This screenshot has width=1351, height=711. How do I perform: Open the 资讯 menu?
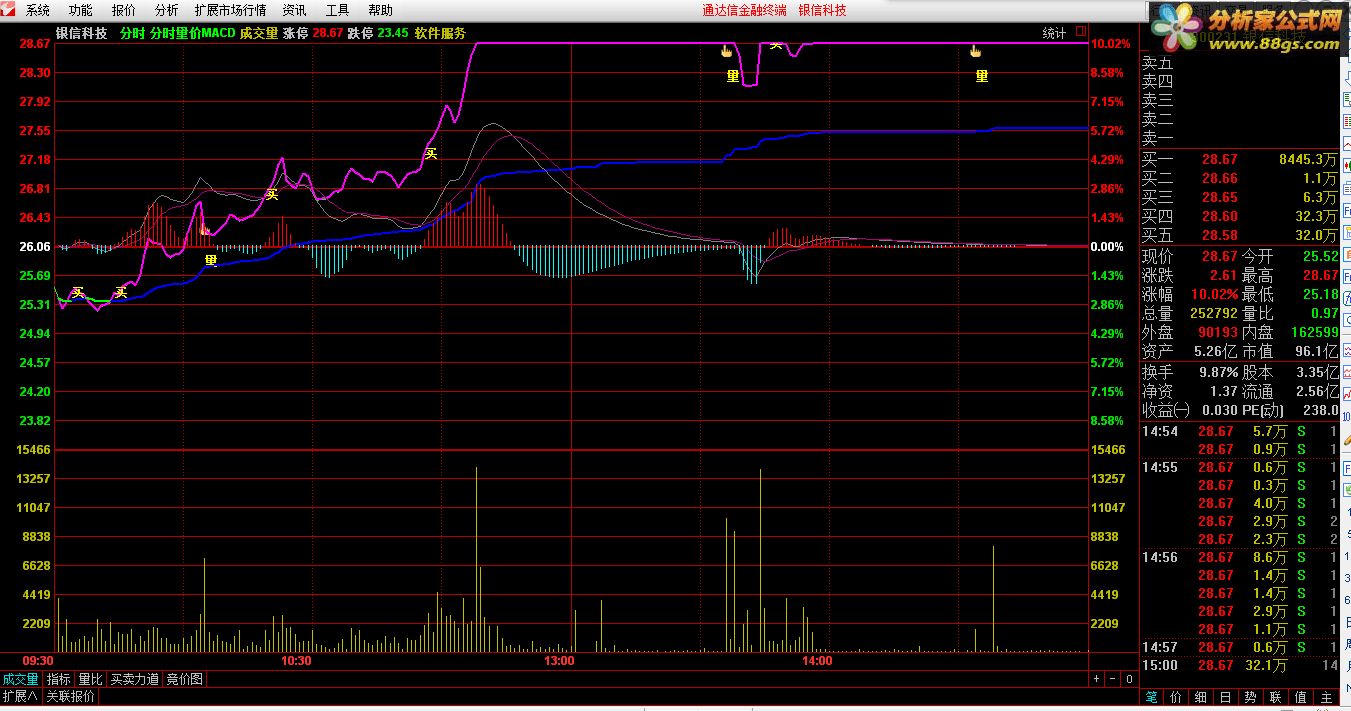(x=294, y=10)
